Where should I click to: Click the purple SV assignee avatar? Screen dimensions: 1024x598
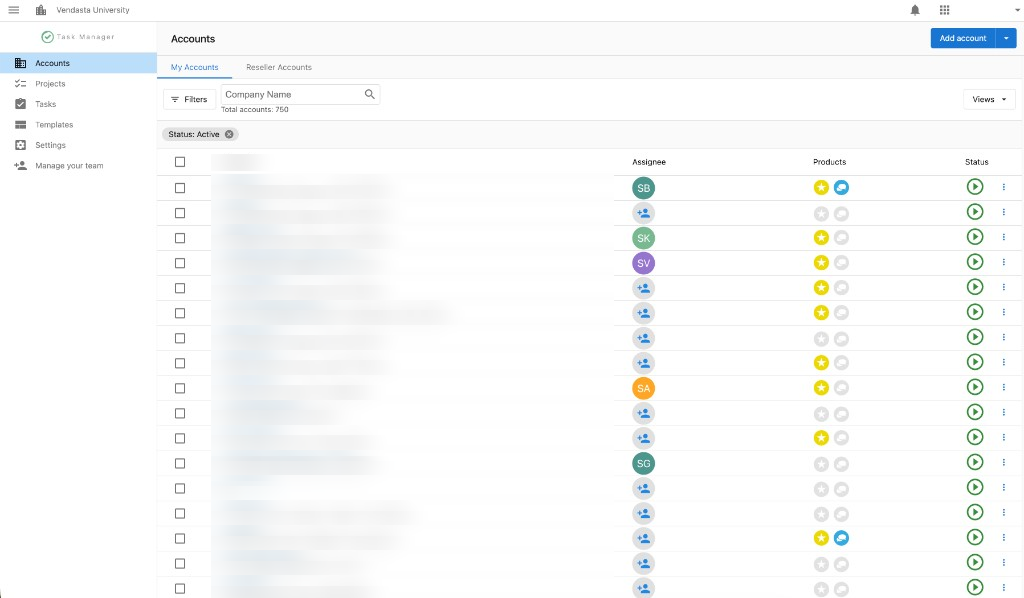pos(643,263)
